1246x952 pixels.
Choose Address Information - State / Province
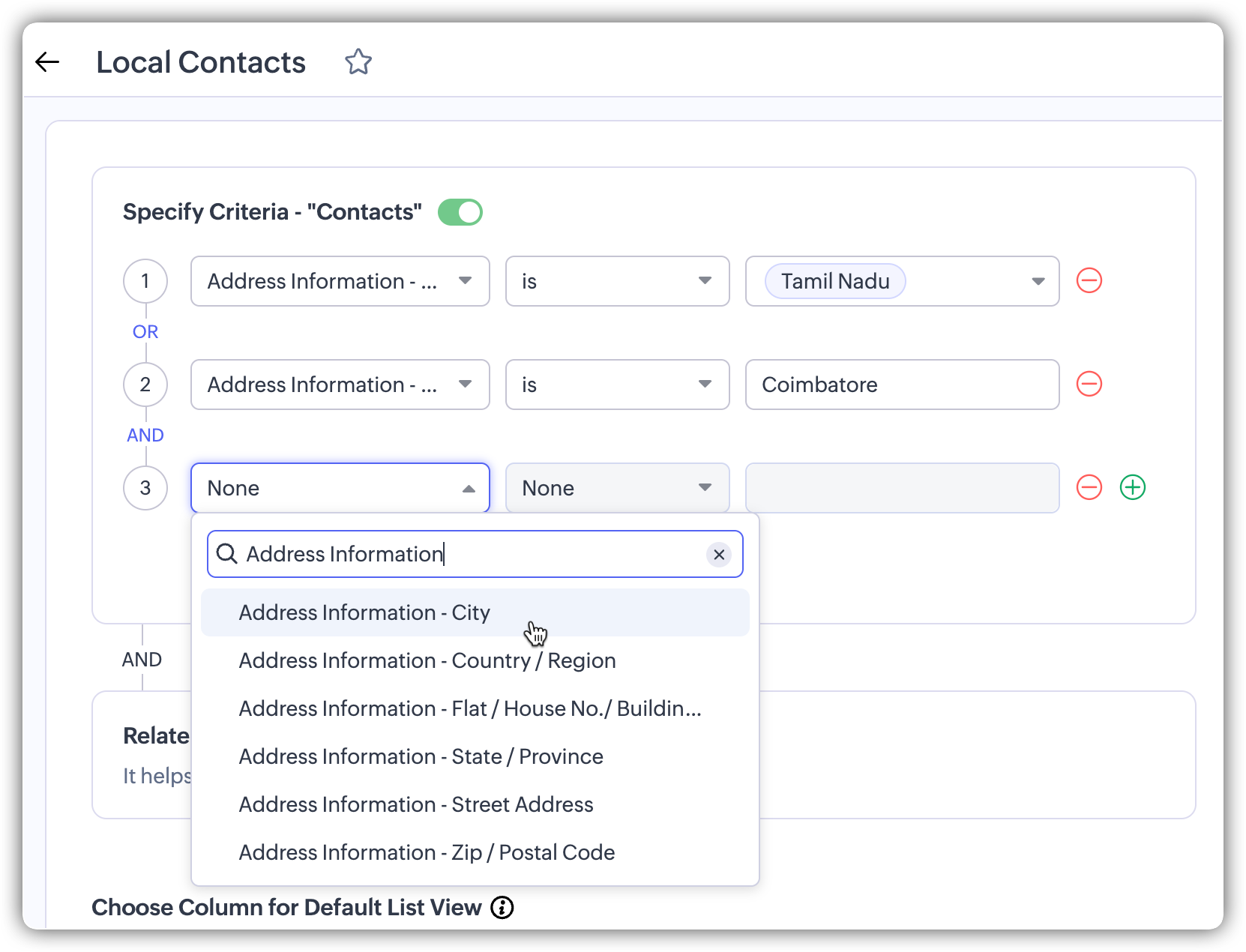point(421,757)
